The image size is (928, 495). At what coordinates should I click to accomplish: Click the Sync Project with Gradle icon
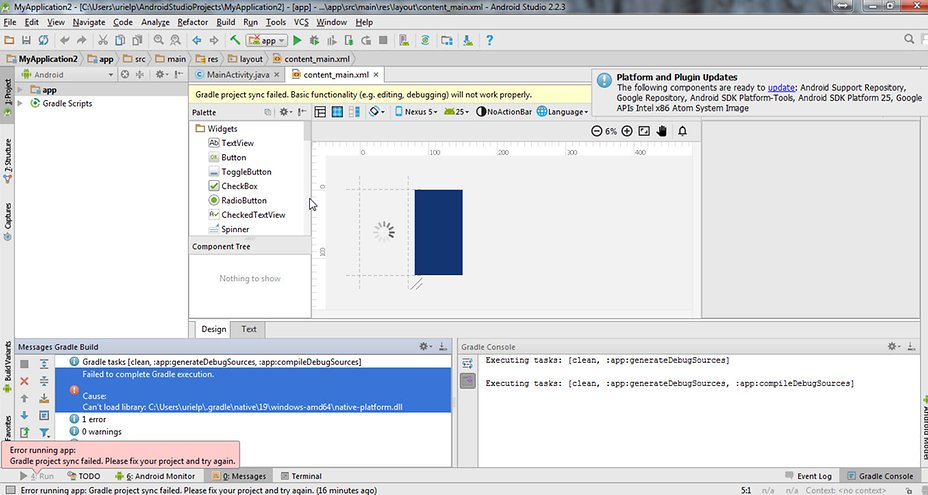(x=425, y=40)
